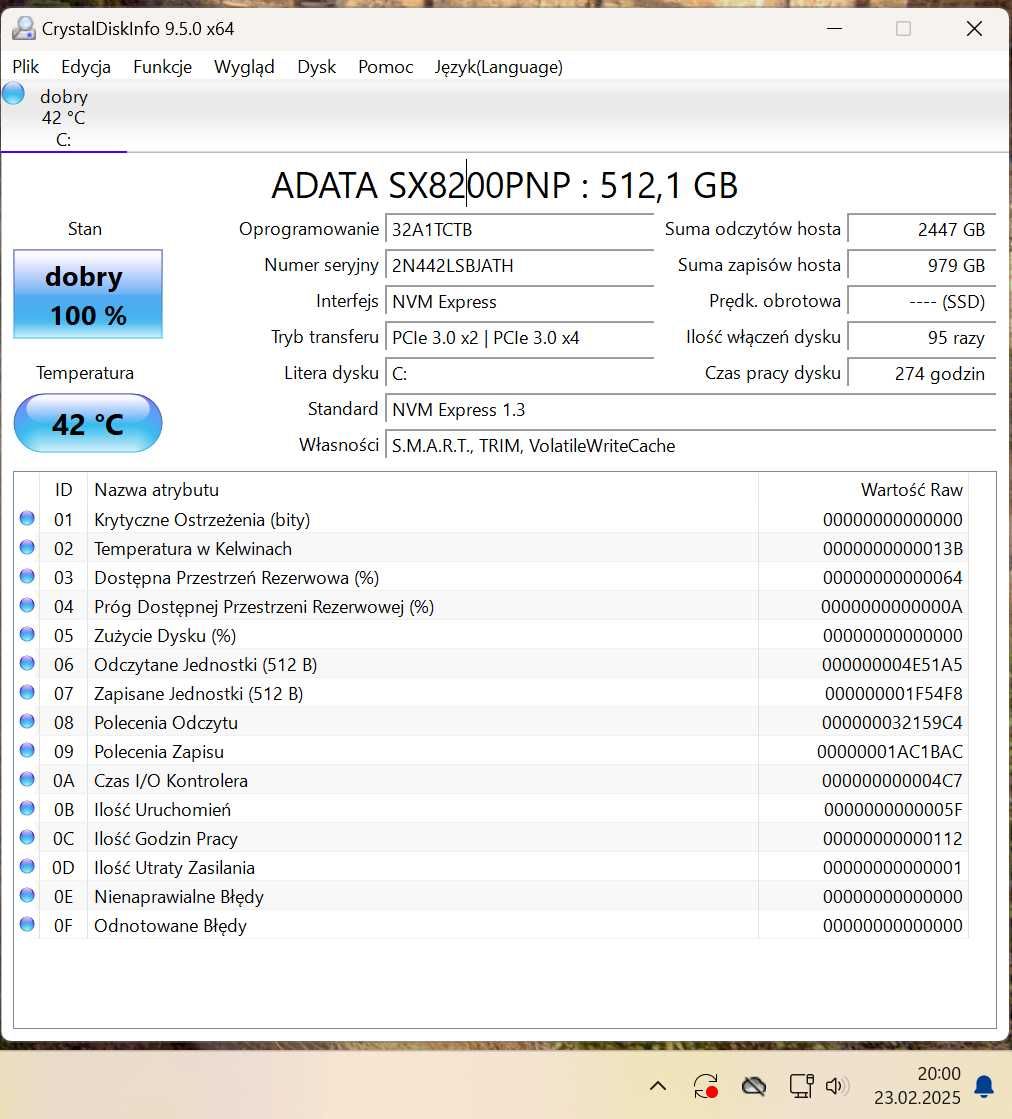Open the Wygląd menu

pyautogui.click(x=244, y=67)
